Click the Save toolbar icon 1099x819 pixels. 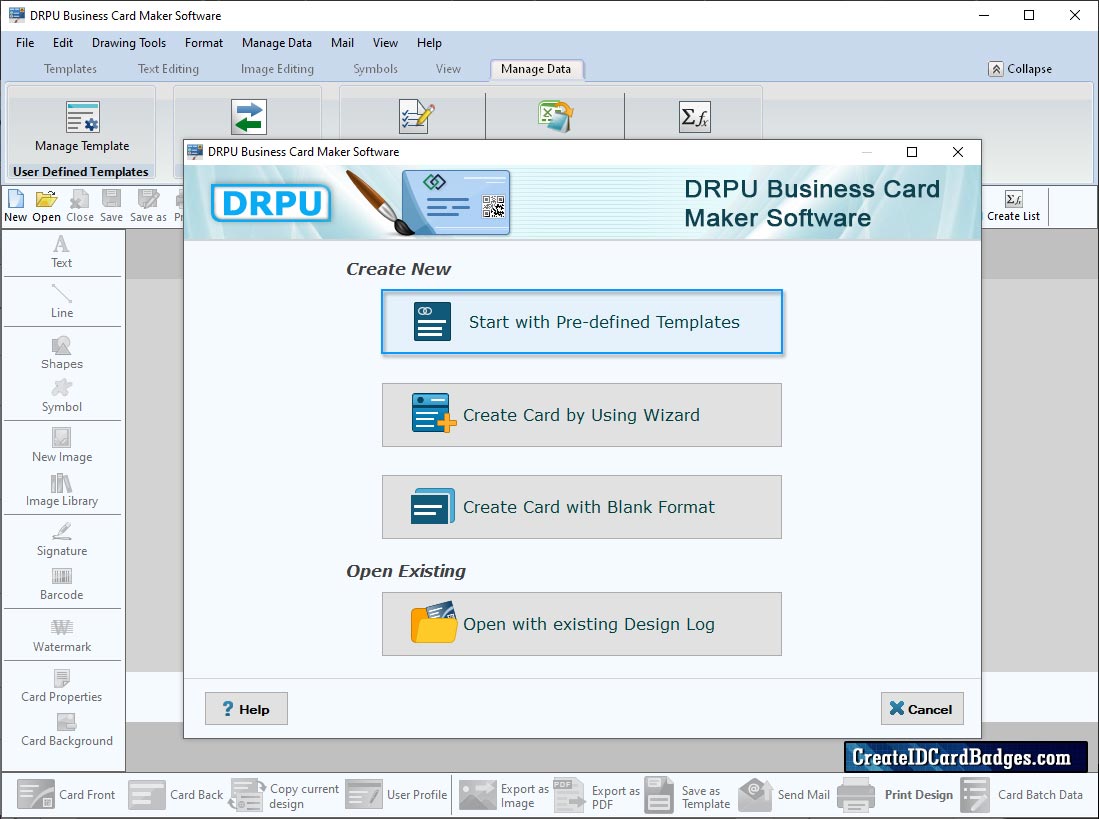tap(111, 206)
